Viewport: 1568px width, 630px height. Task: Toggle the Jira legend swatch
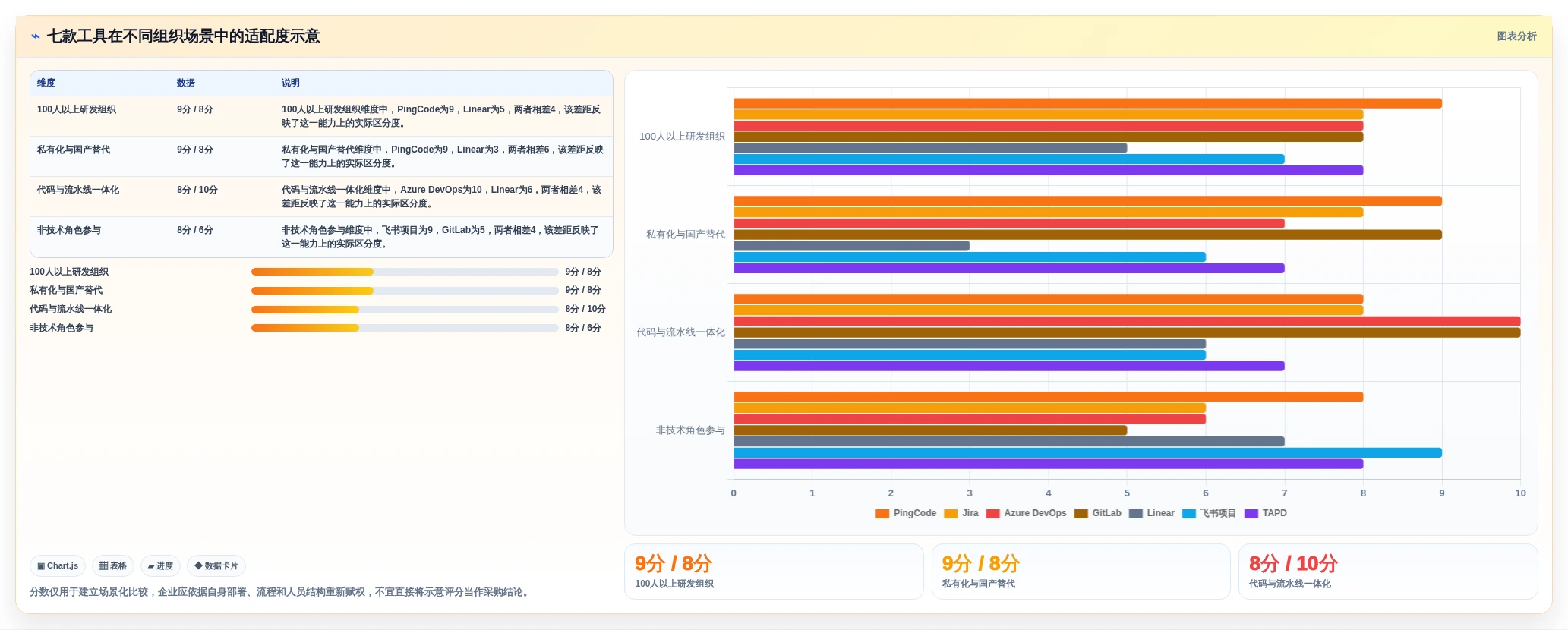951,514
